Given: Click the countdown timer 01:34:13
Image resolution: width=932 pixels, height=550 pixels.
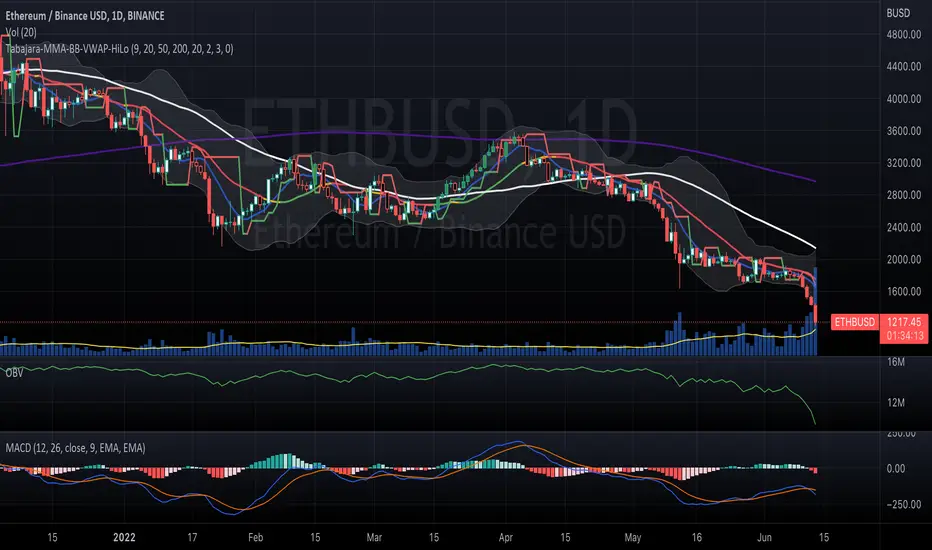Looking at the screenshot, I should [904, 336].
